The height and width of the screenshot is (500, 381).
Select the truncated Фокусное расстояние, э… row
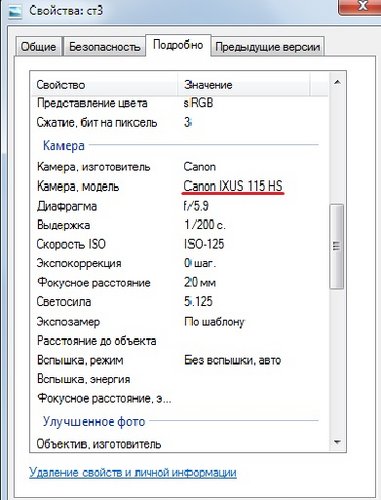[x=104, y=398]
